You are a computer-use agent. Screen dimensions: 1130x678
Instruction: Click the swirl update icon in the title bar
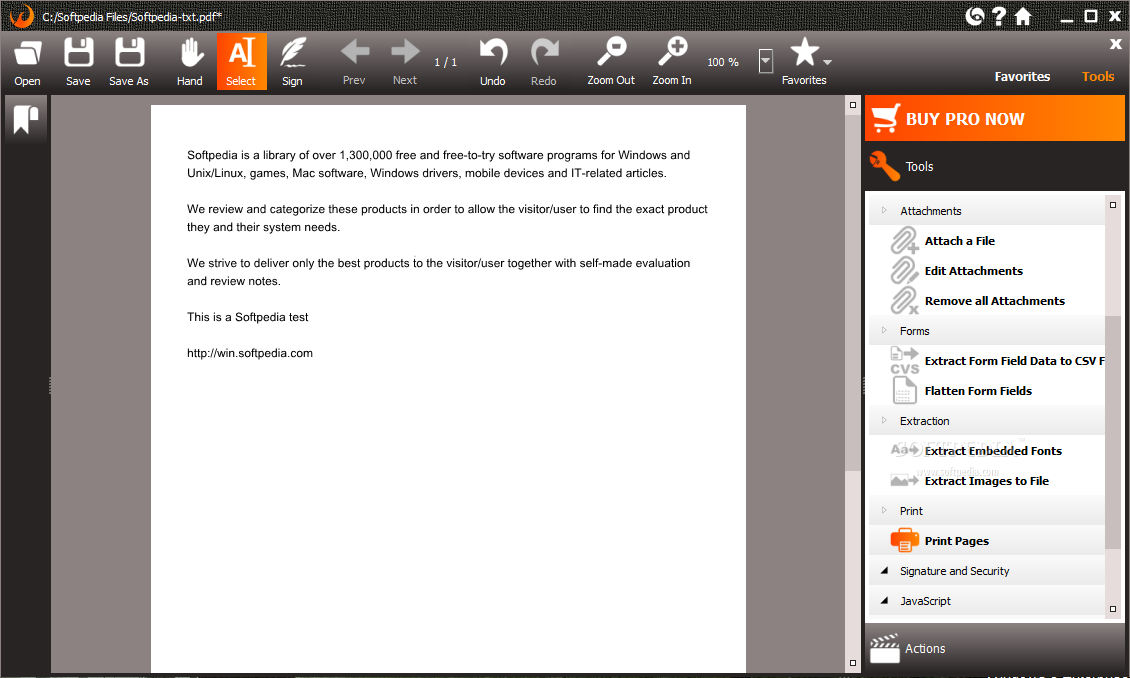click(975, 16)
